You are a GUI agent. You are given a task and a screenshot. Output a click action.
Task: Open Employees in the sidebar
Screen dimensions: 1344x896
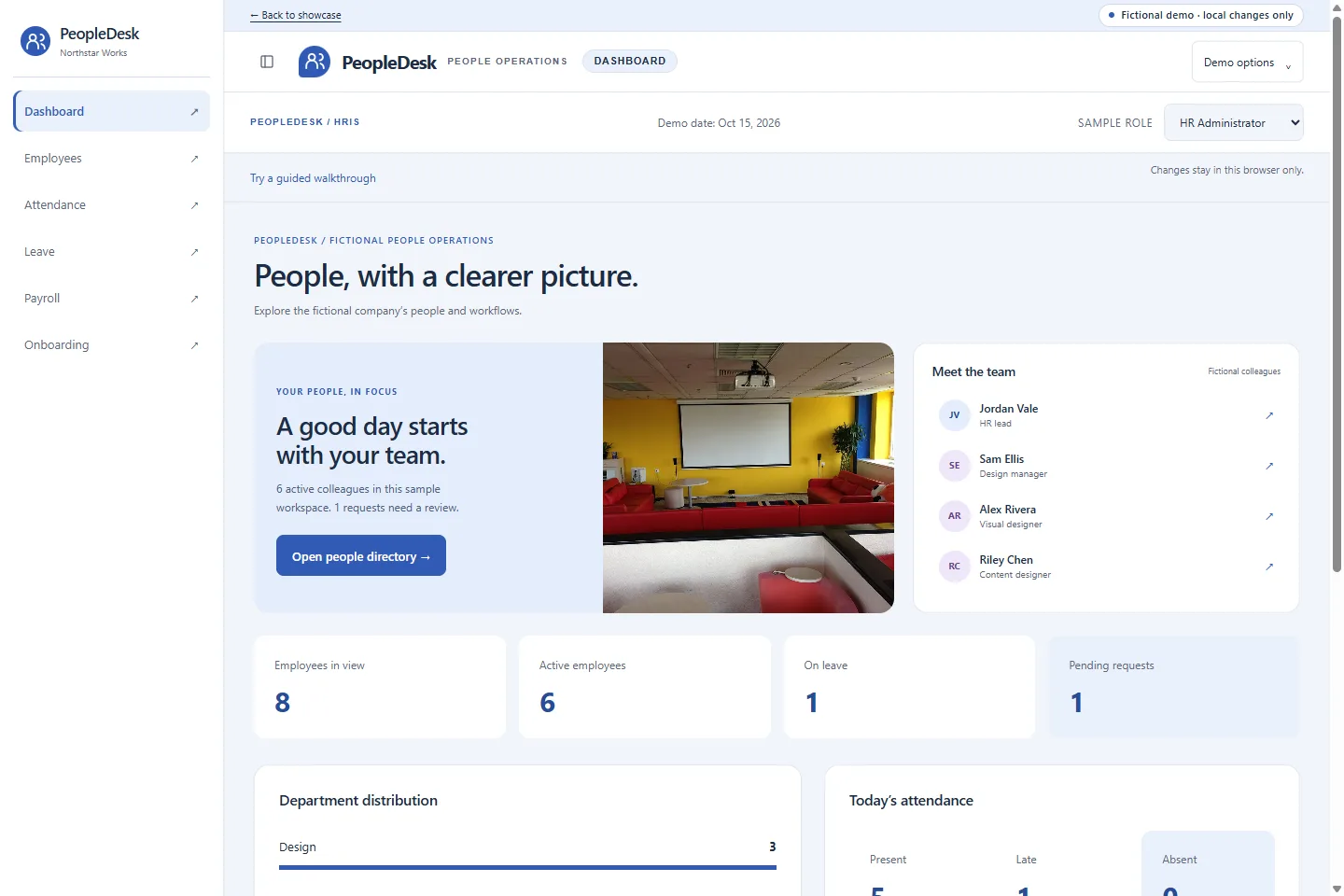(111, 159)
